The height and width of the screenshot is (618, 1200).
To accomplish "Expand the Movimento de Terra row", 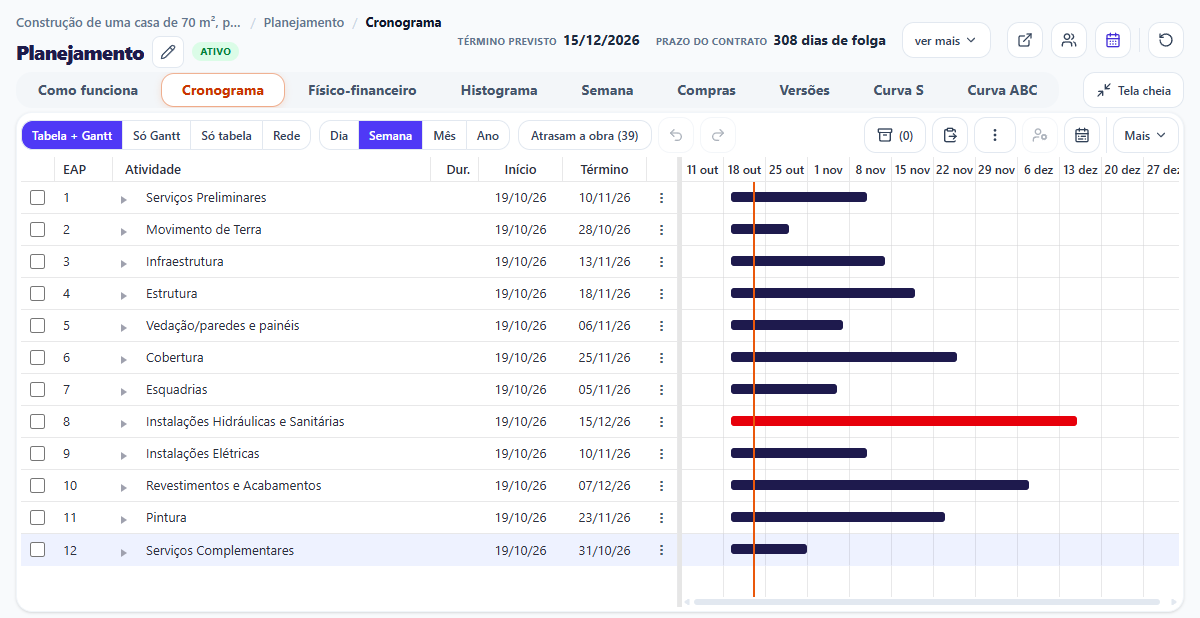I will click(124, 231).
